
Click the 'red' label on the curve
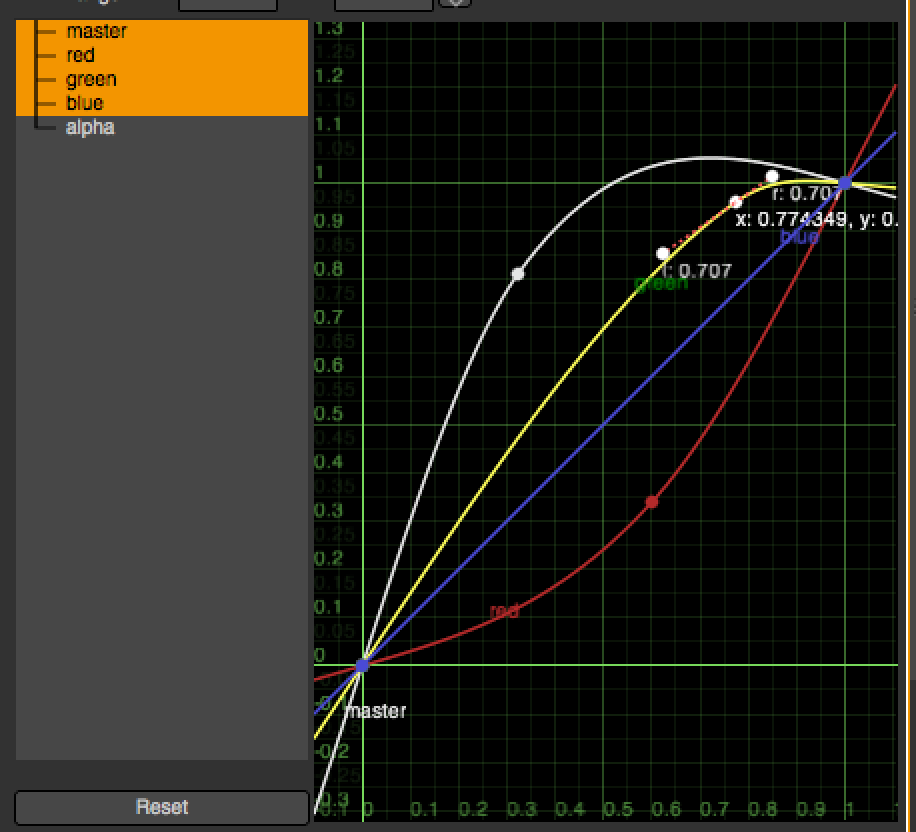tap(504, 611)
